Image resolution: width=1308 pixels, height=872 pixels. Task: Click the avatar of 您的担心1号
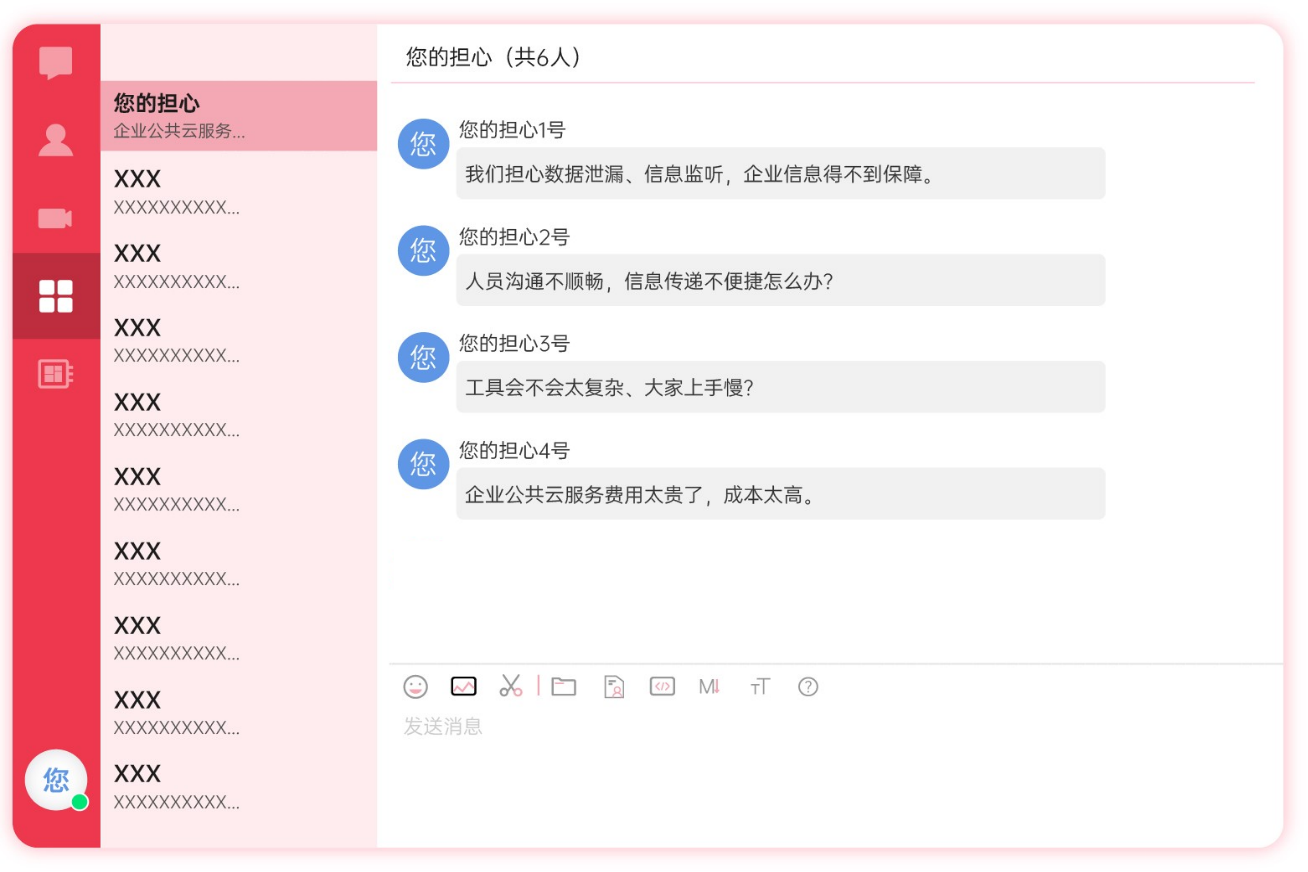423,144
